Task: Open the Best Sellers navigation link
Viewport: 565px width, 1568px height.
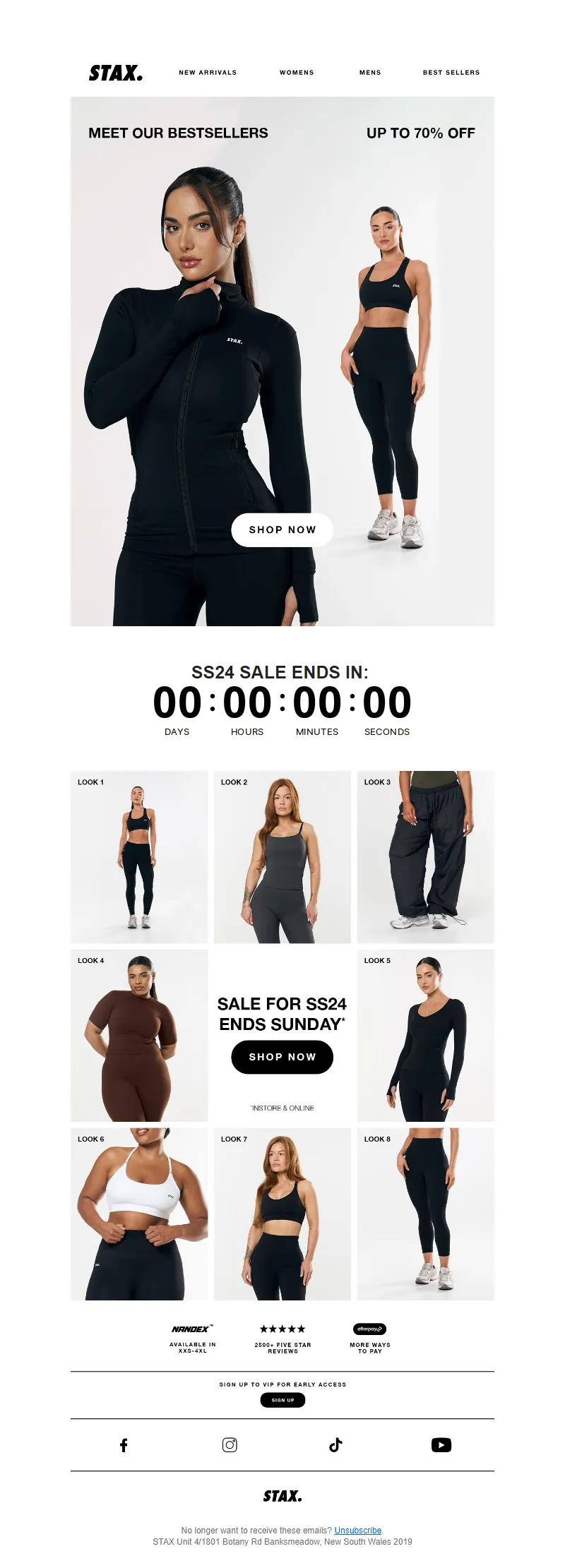Action: coord(451,73)
